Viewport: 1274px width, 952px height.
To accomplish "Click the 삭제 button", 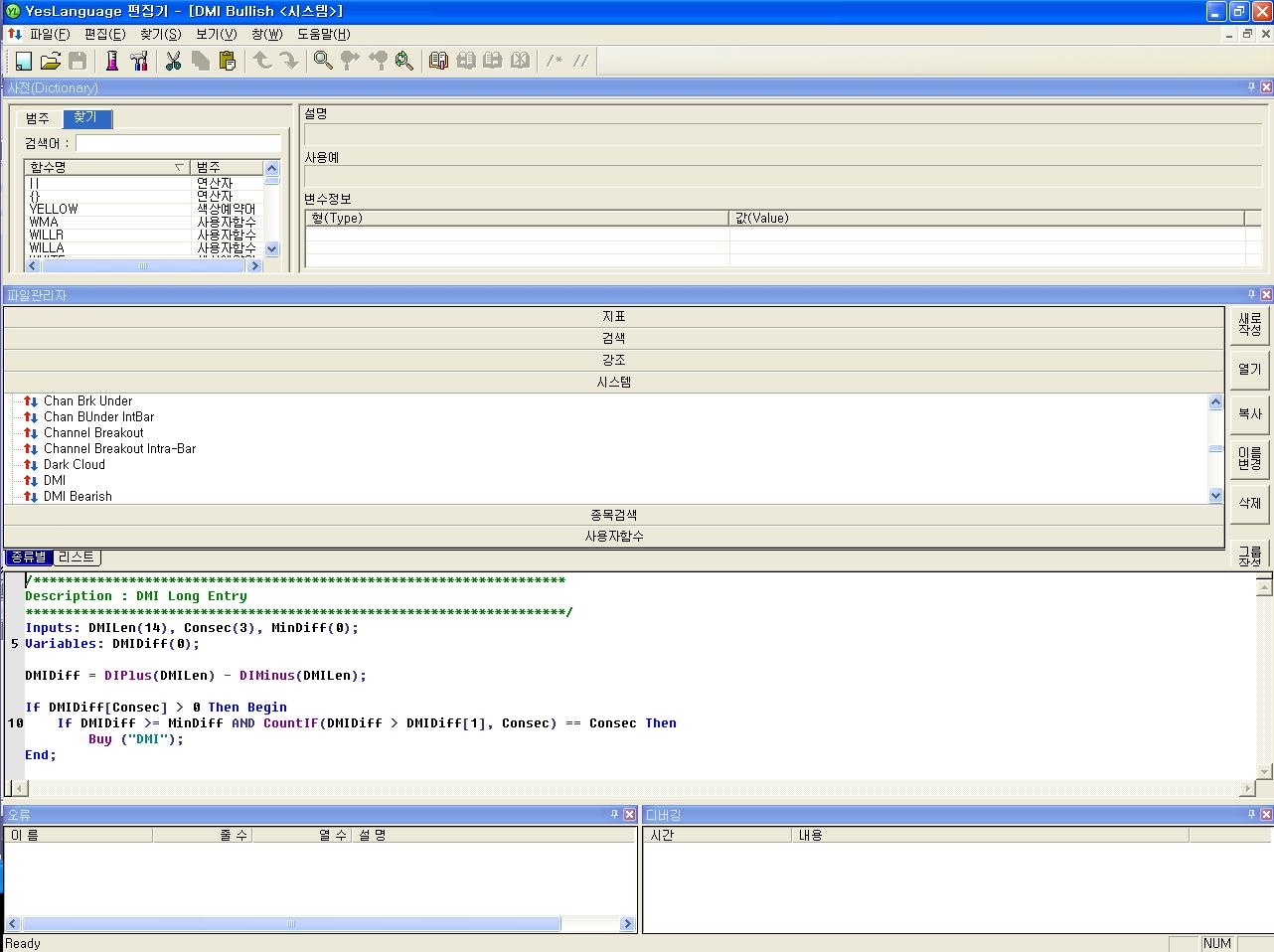I will 1249,503.
